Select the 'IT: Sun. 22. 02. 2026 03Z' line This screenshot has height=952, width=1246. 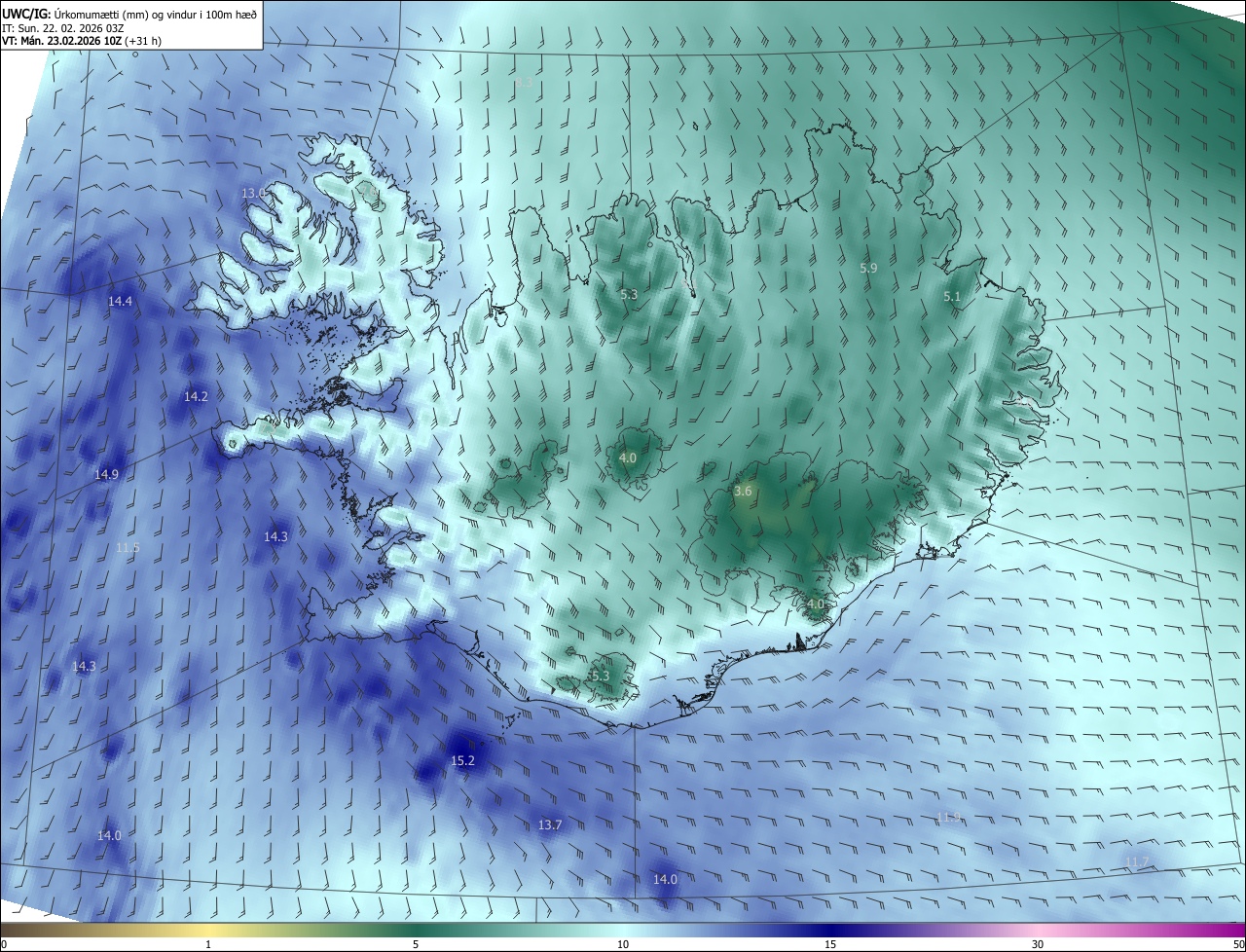[63, 27]
